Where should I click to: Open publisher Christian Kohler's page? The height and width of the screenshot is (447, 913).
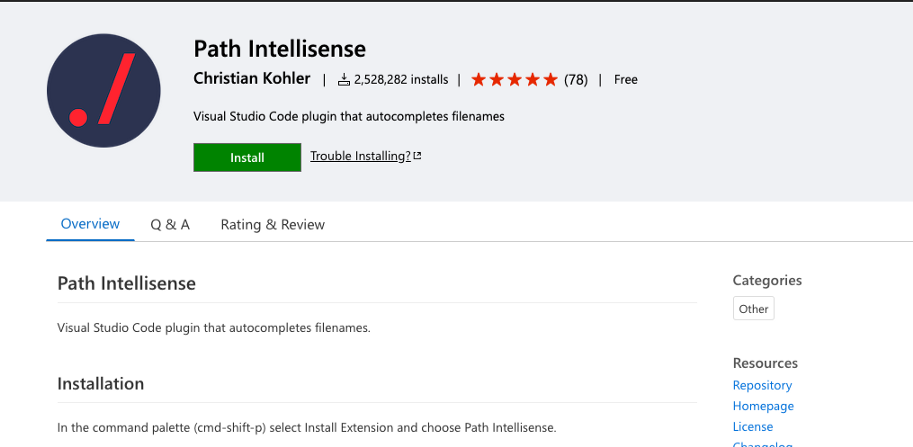(252, 79)
